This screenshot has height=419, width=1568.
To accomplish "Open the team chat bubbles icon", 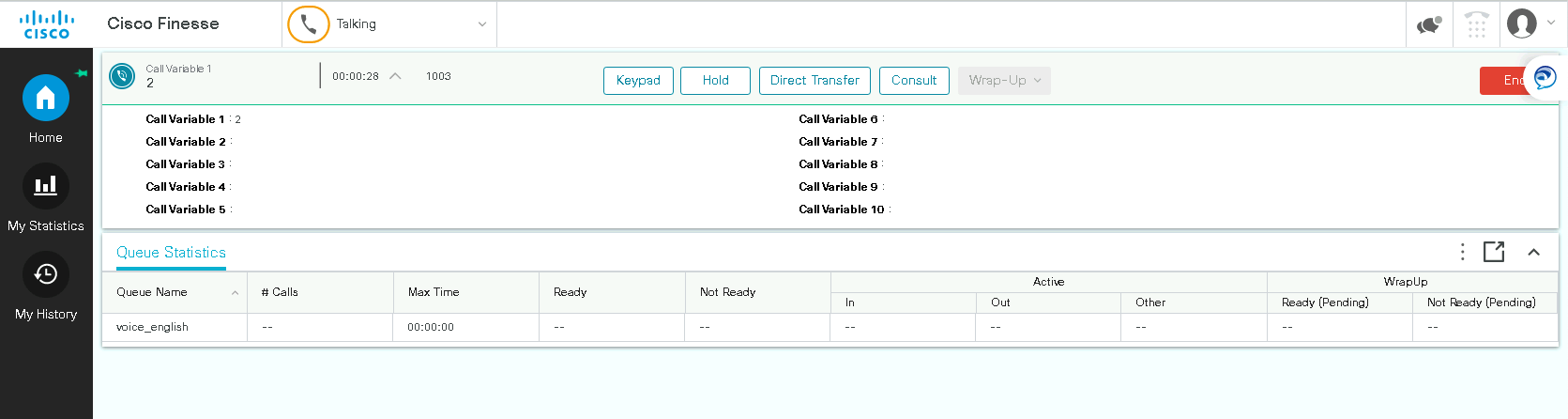I will coord(1428,24).
